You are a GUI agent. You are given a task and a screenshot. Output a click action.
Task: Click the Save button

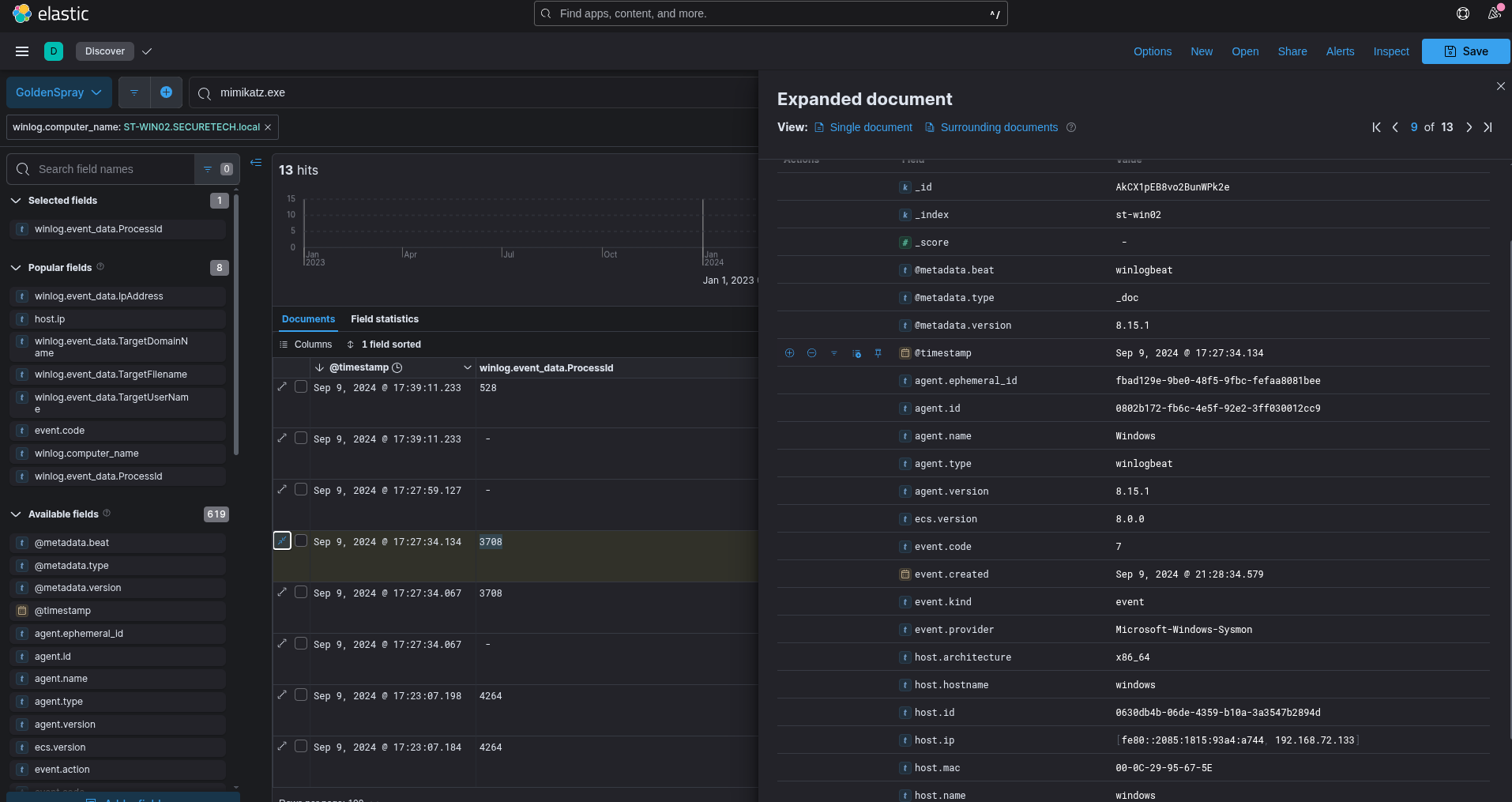tap(1466, 51)
